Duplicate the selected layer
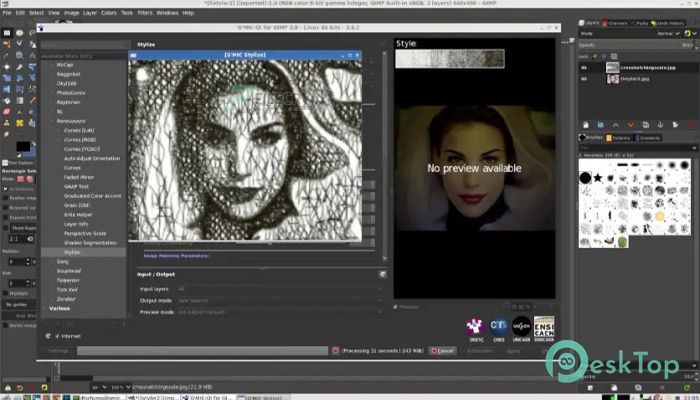The width and height of the screenshot is (700, 400). point(646,125)
